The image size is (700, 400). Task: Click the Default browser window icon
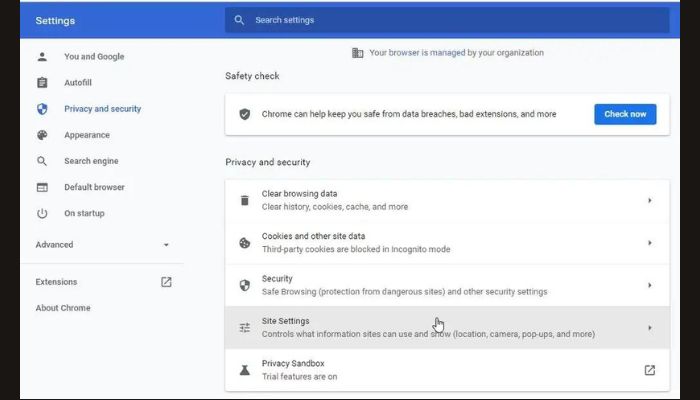coord(42,188)
